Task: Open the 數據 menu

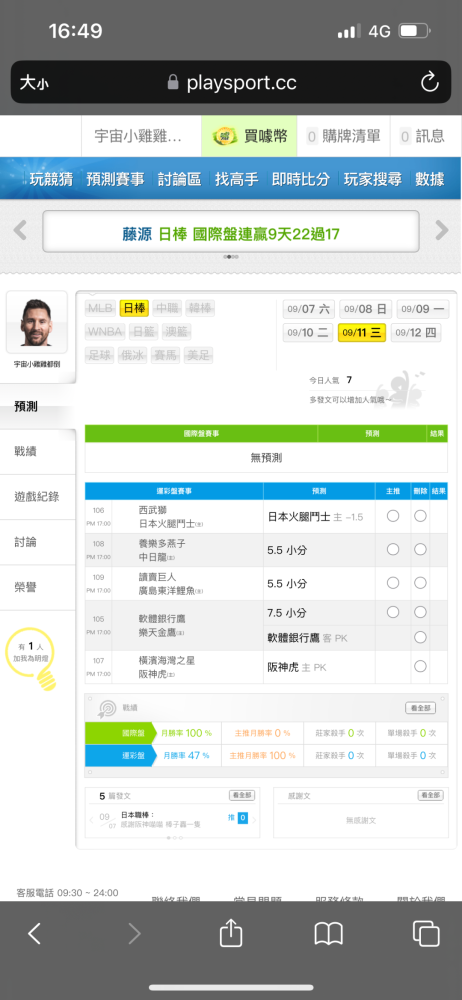Action: tap(429, 179)
